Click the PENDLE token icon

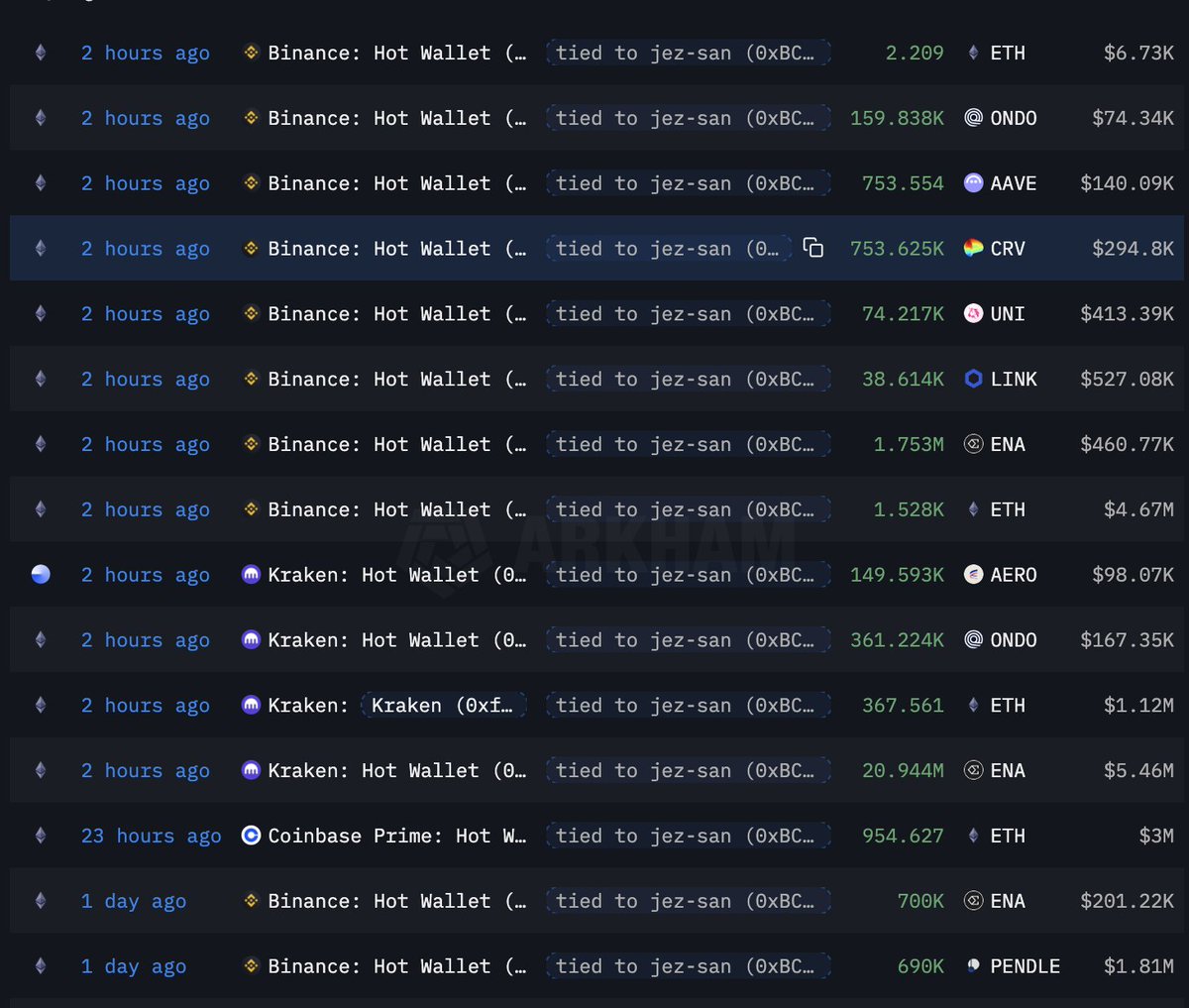974,966
